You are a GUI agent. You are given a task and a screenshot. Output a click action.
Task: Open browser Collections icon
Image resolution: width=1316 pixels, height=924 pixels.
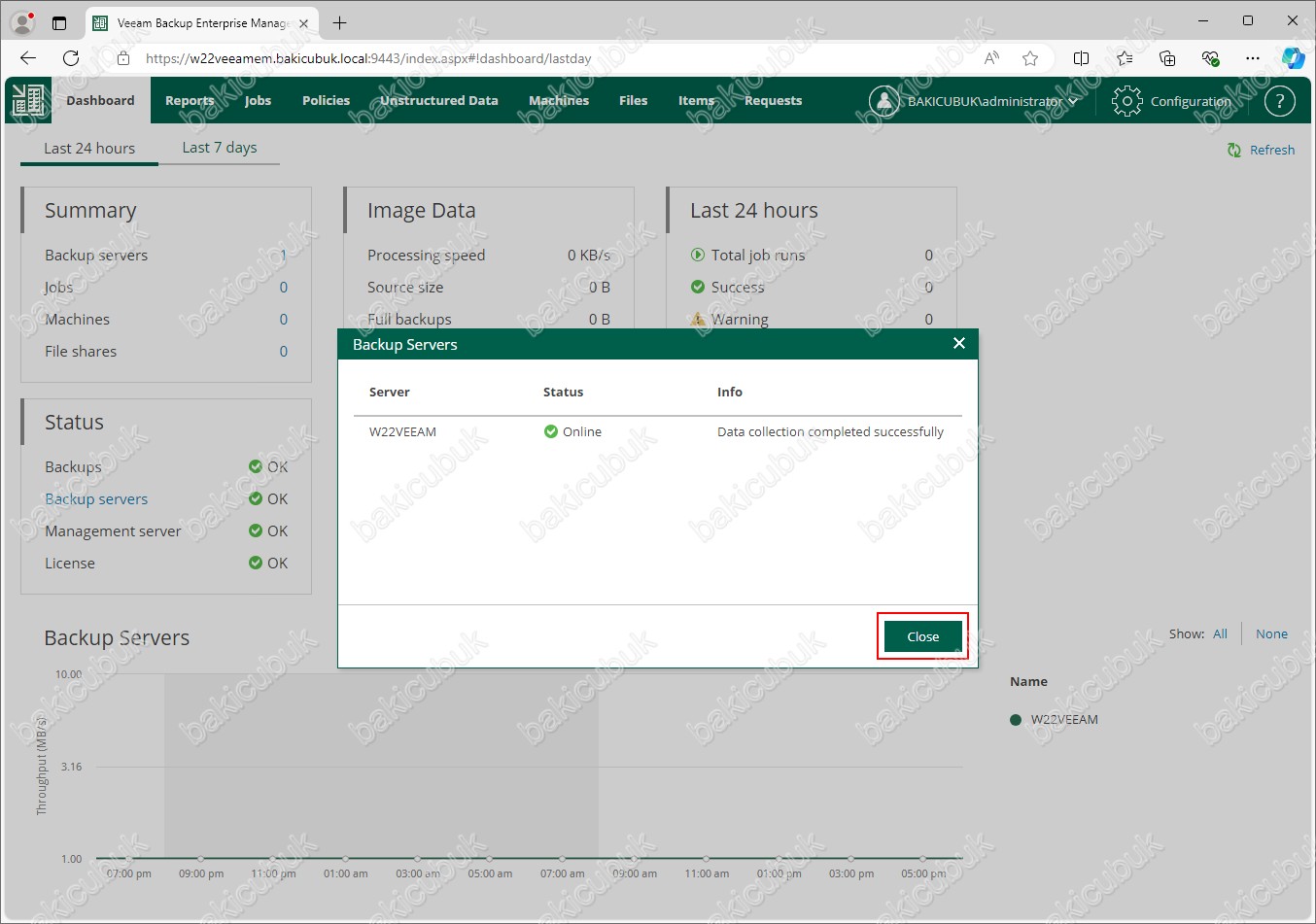[1167, 58]
